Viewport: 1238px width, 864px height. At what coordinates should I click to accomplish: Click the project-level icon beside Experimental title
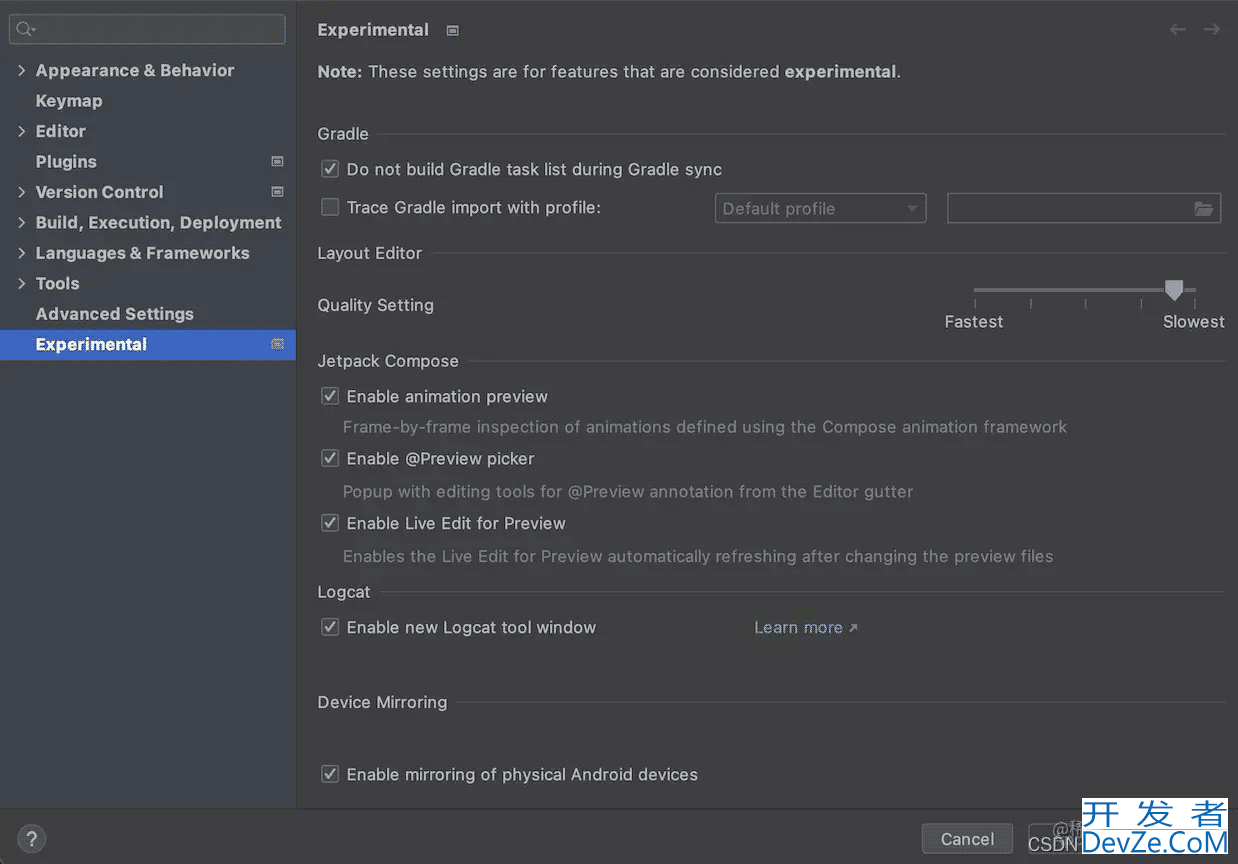click(452, 31)
